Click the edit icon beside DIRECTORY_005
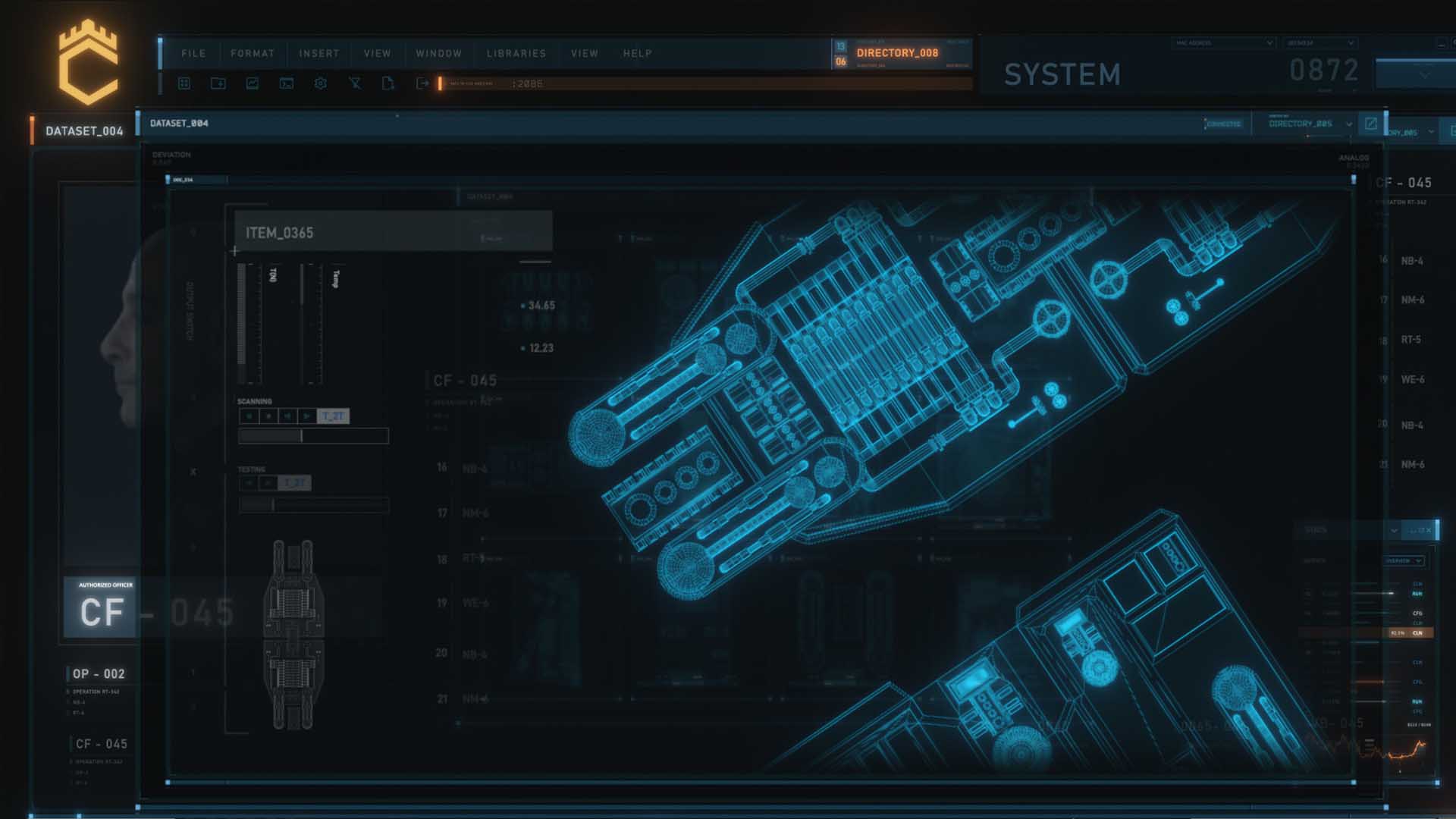This screenshot has height=819, width=1456. tap(1370, 124)
